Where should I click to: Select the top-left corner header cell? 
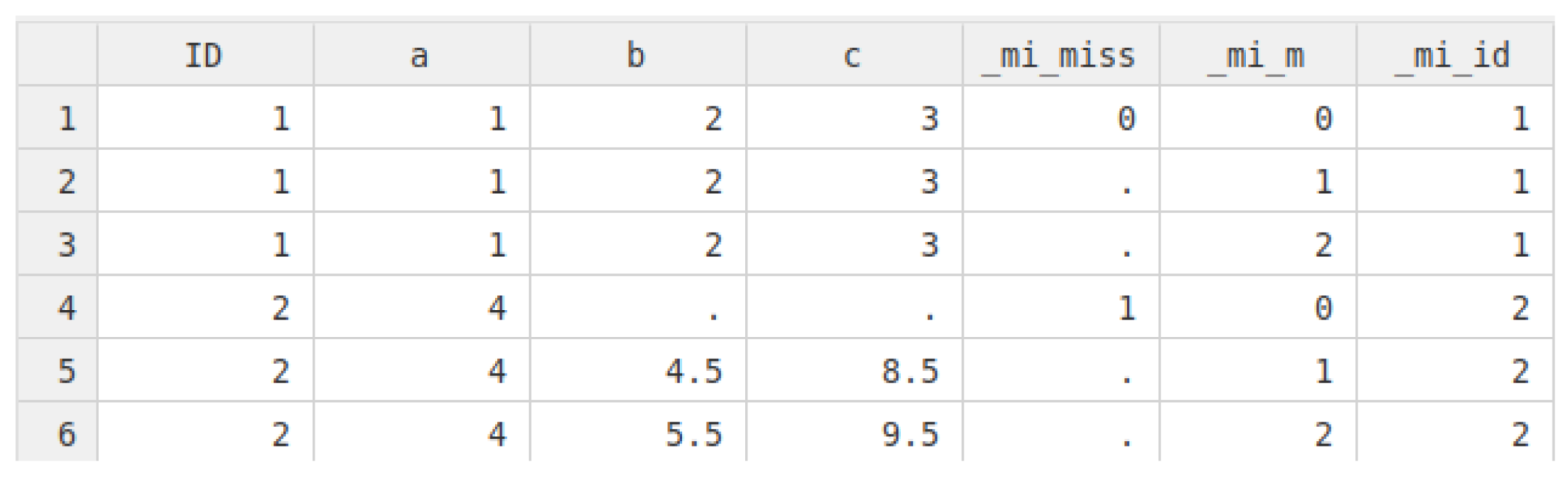click(57, 55)
